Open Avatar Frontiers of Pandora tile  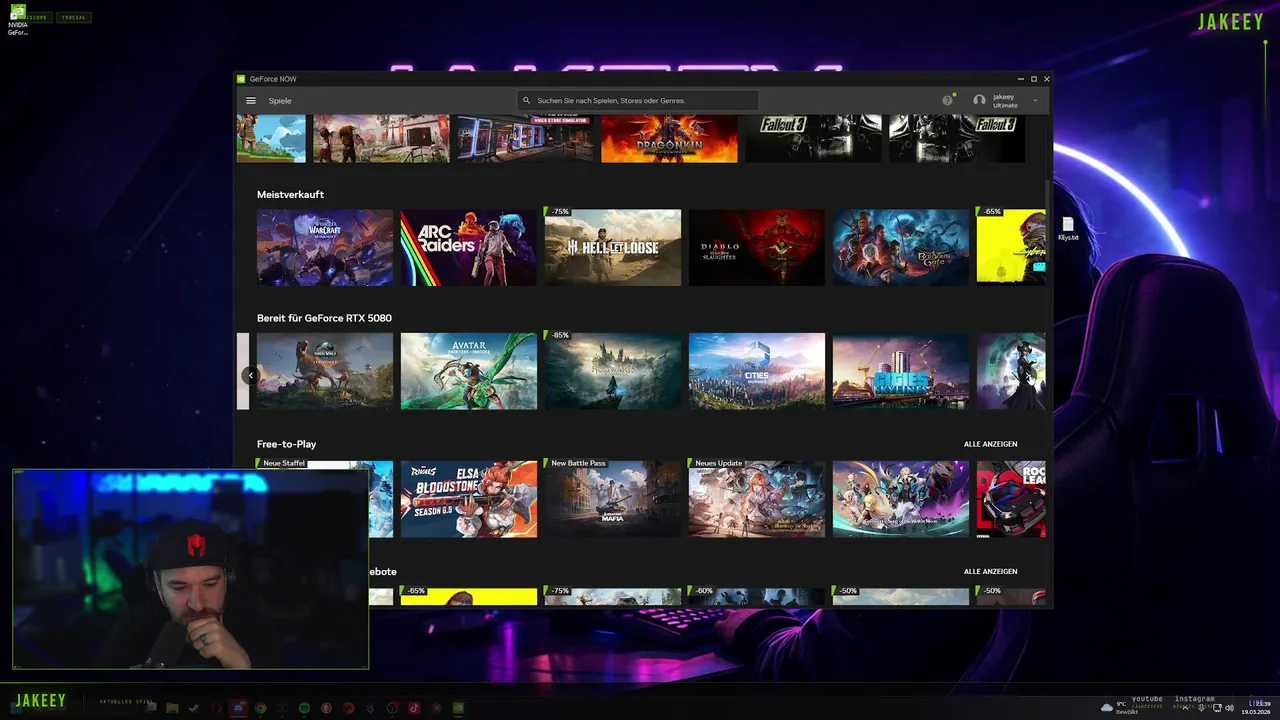click(469, 371)
